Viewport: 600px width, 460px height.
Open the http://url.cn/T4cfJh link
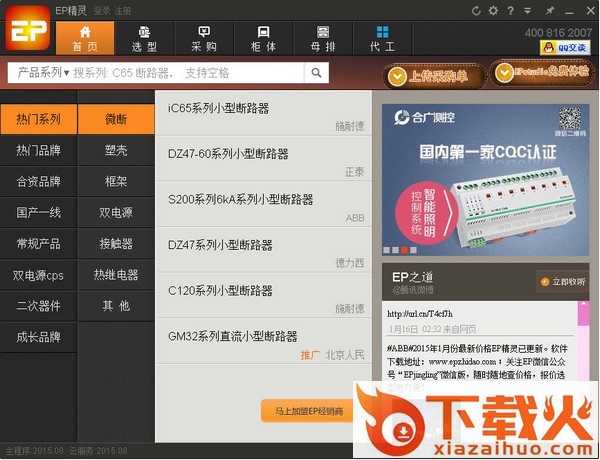click(420, 314)
